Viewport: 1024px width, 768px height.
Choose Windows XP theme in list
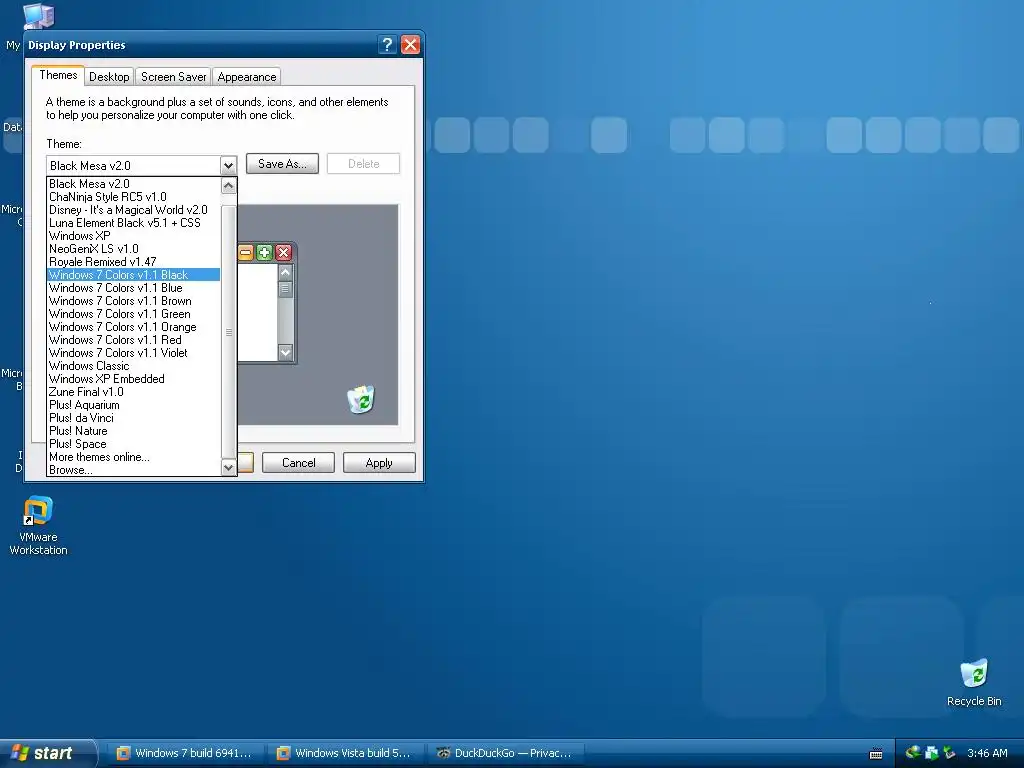pyautogui.click(x=133, y=236)
